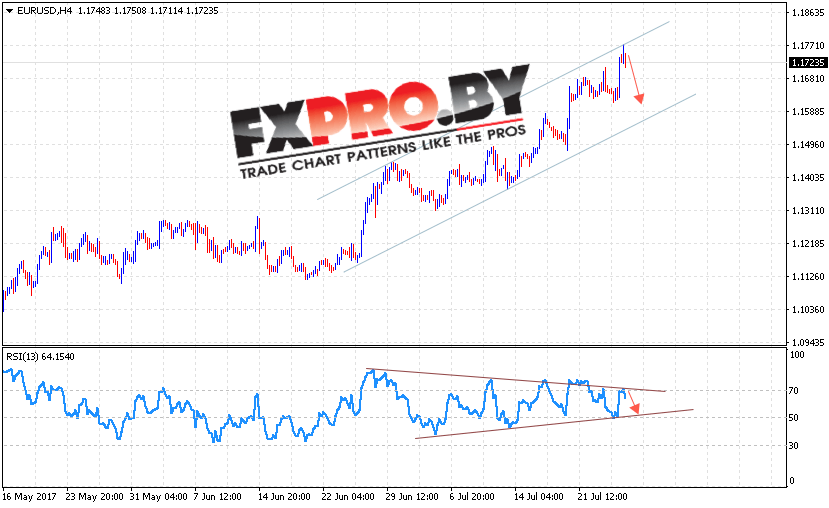Select the RSI(13) 64.1540 indicator label

click(41, 357)
